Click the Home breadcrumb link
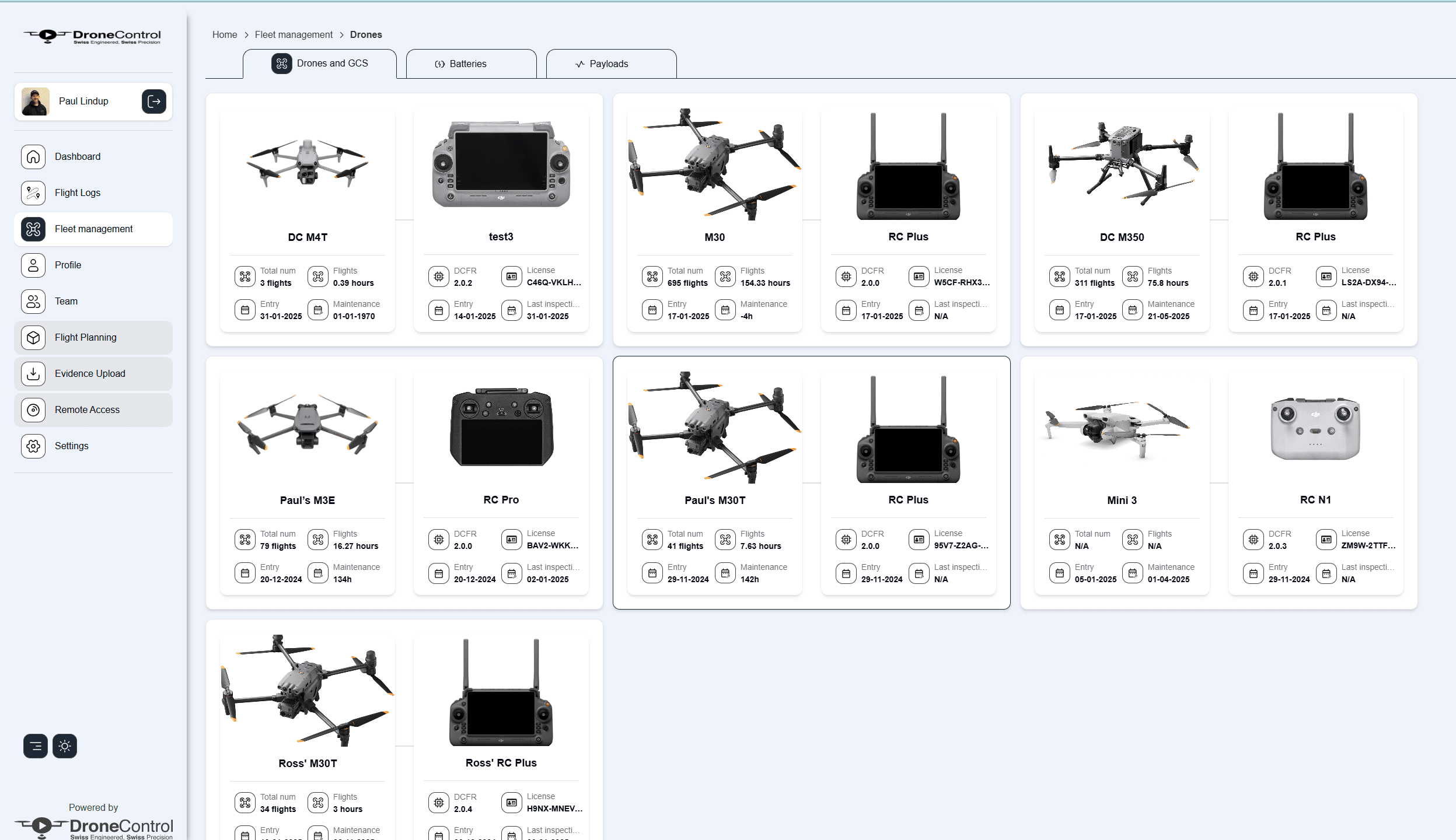This screenshot has width=1456, height=840. tap(224, 35)
